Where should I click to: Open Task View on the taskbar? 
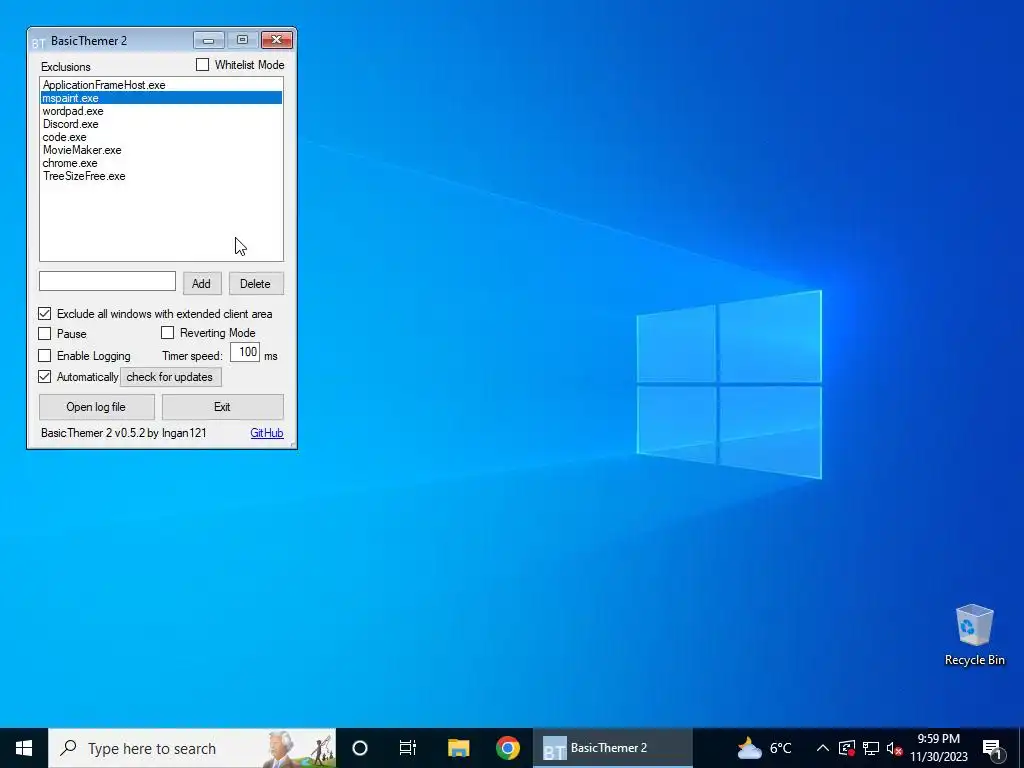click(x=408, y=748)
